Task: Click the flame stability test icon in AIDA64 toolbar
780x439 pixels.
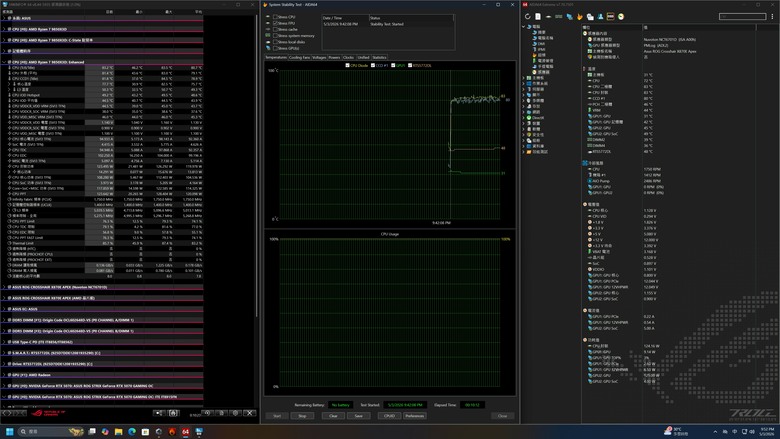Action: [580, 16]
